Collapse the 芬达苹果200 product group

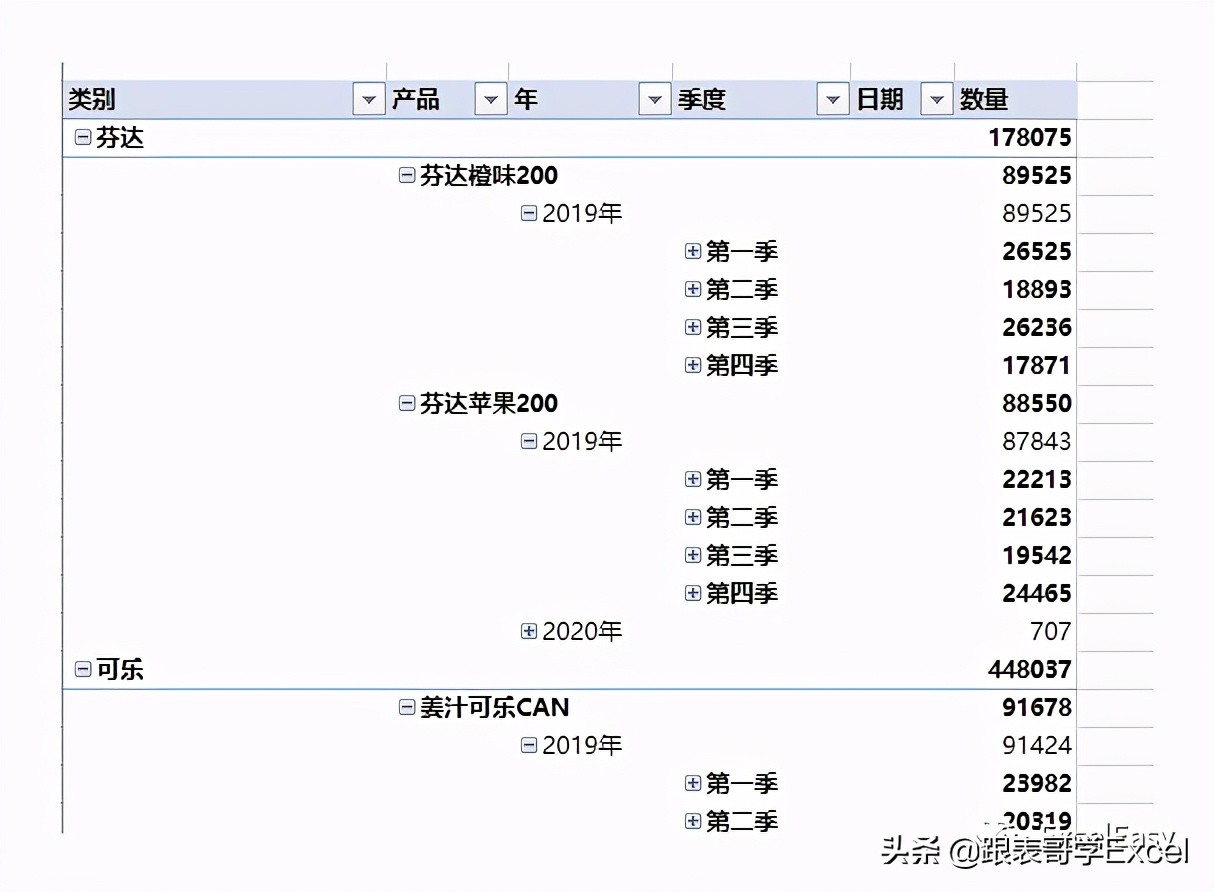(x=407, y=404)
